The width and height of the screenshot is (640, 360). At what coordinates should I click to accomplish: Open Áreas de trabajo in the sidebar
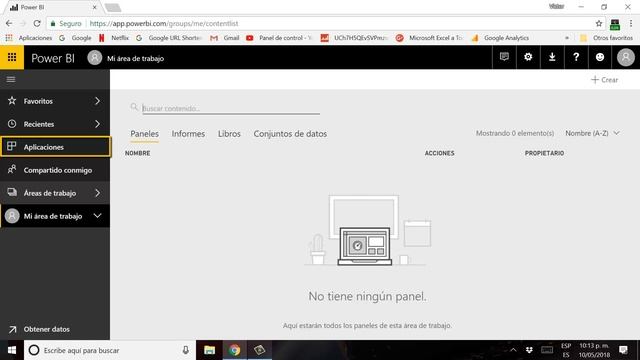(55, 193)
